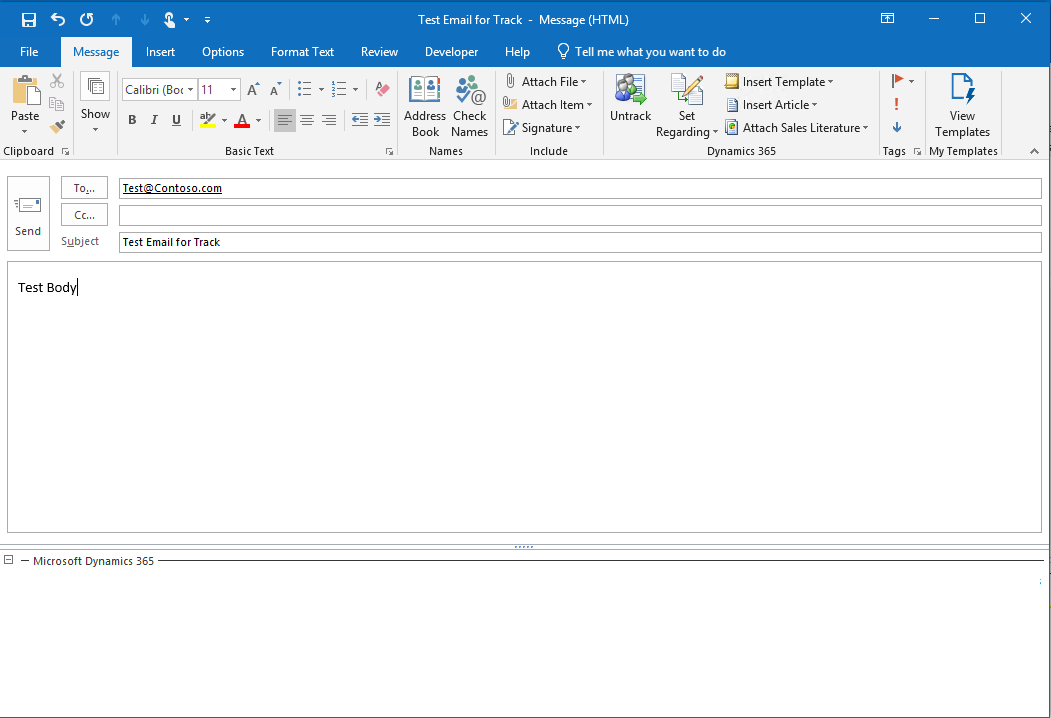Apply red font color

point(242,120)
